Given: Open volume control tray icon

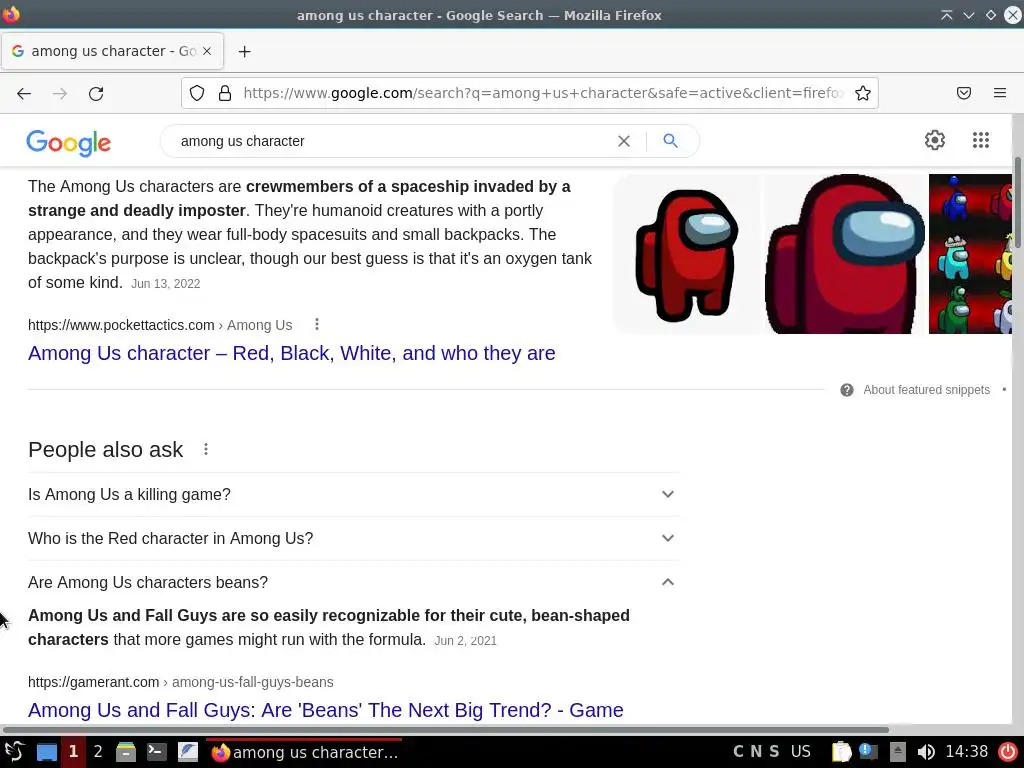Looking at the screenshot, I should pyautogui.click(x=925, y=752).
